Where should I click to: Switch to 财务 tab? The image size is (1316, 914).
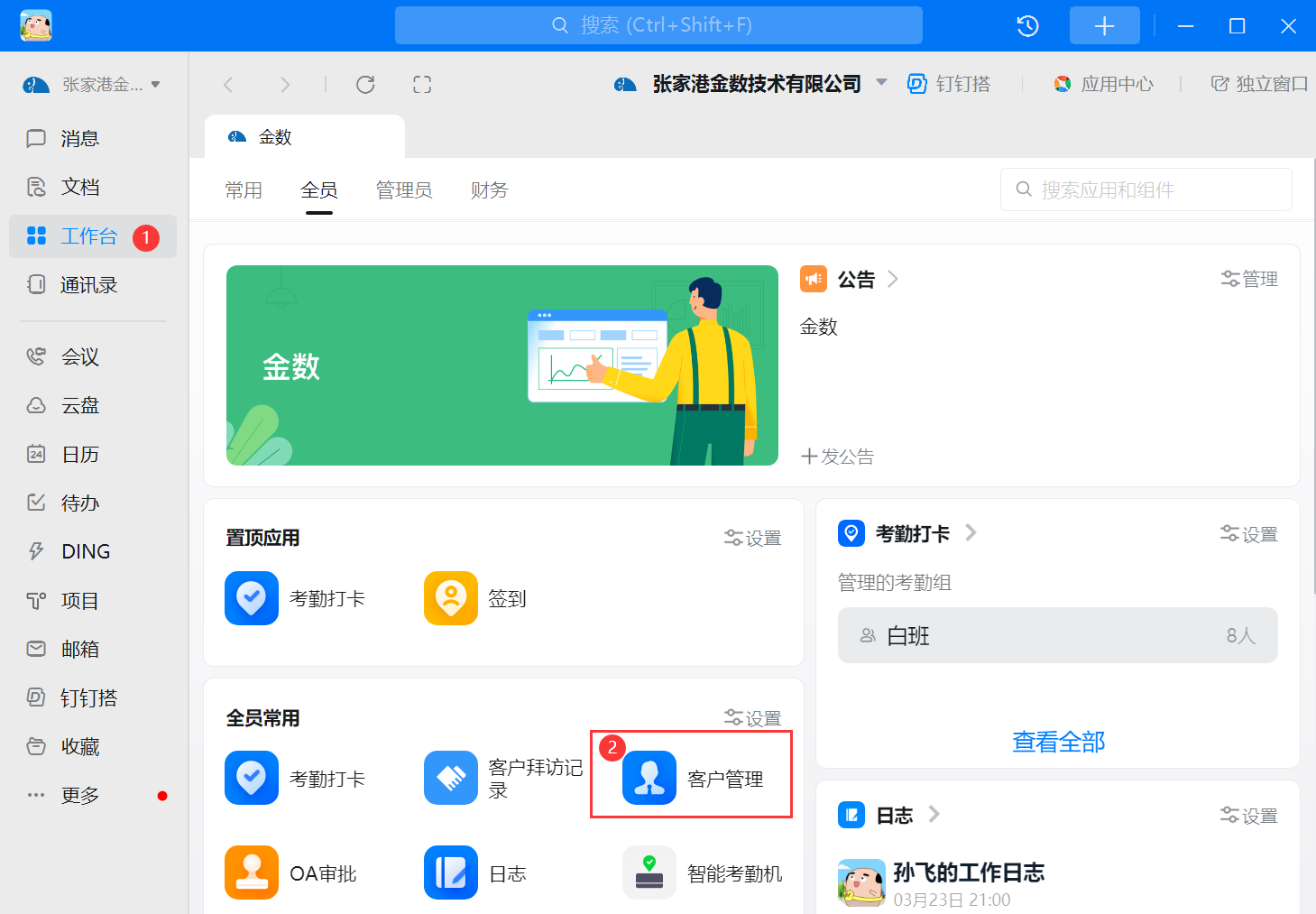pos(489,190)
